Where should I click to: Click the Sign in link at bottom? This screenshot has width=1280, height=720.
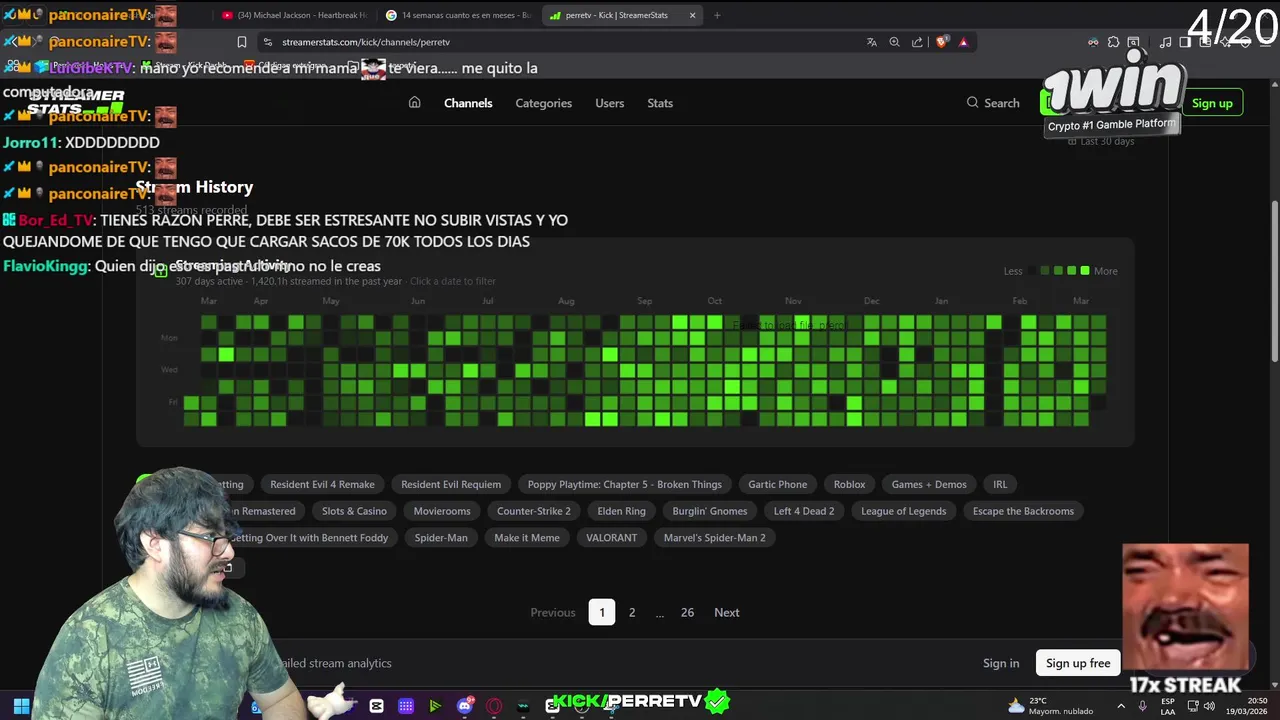click(x=1001, y=663)
